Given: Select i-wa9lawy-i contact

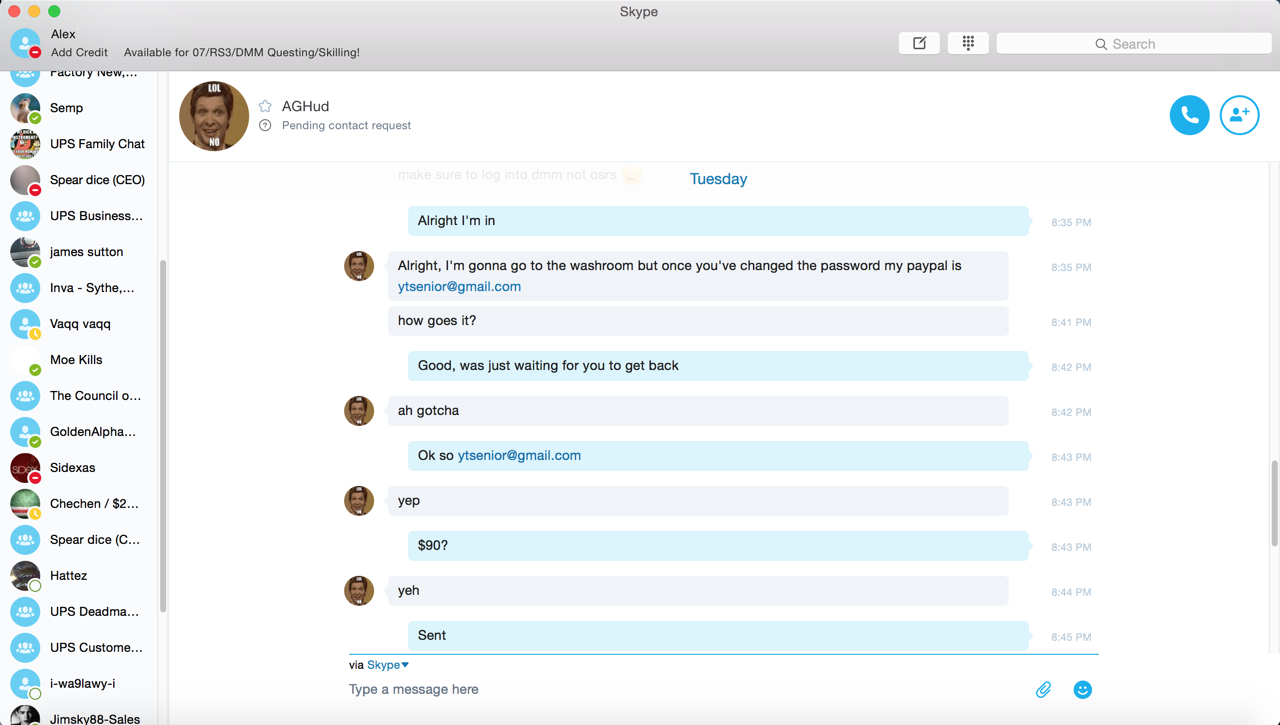Looking at the screenshot, I should point(80,684).
